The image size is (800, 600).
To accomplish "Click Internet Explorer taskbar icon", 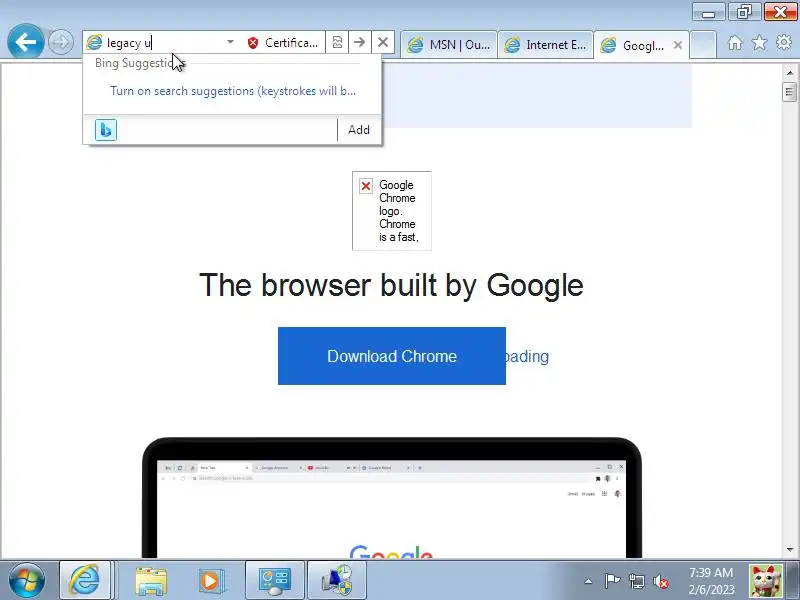I will click(x=85, y=580).
